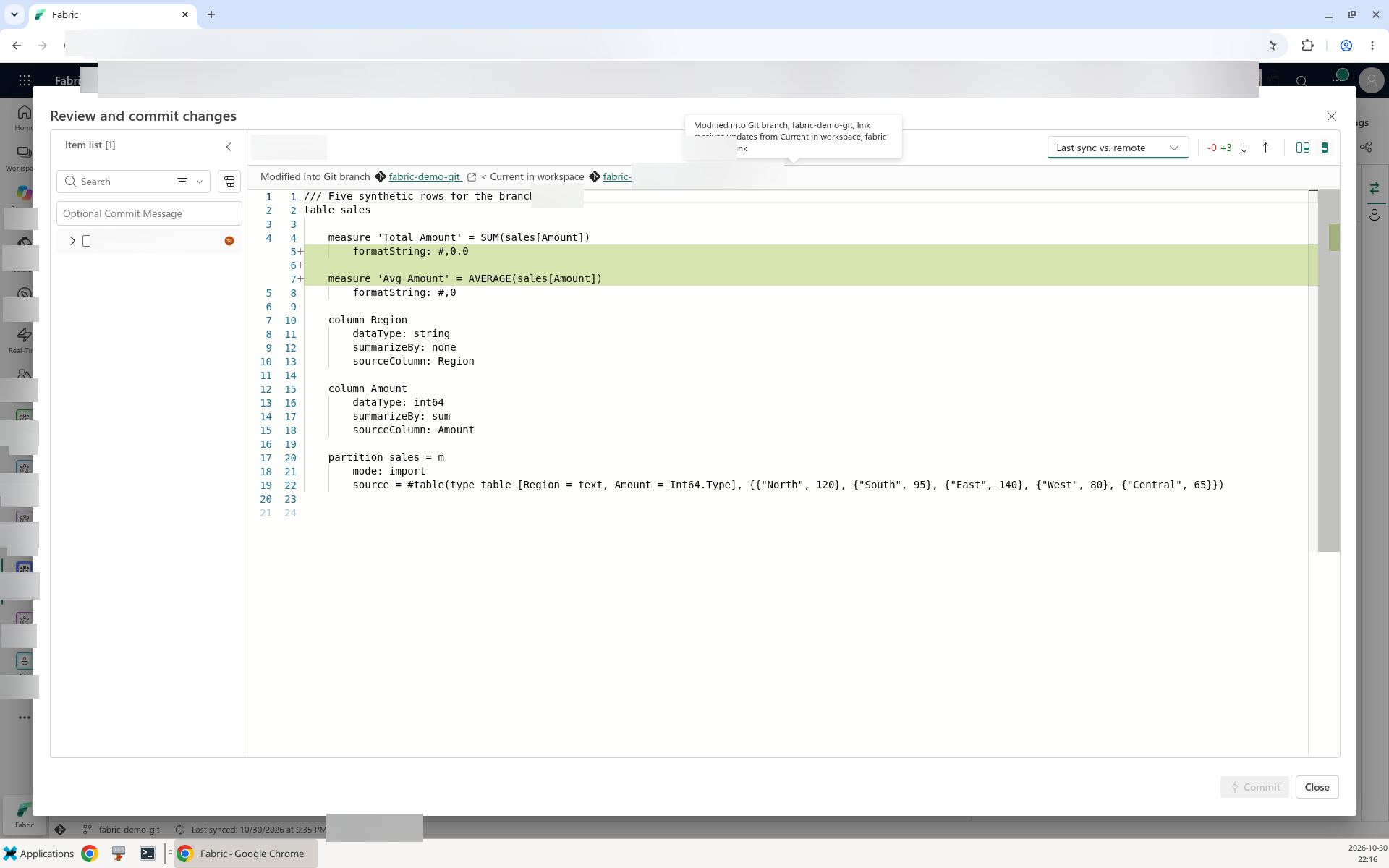Open the Applications menu in taskbar
1389x868 pixels.
[39, 854]
